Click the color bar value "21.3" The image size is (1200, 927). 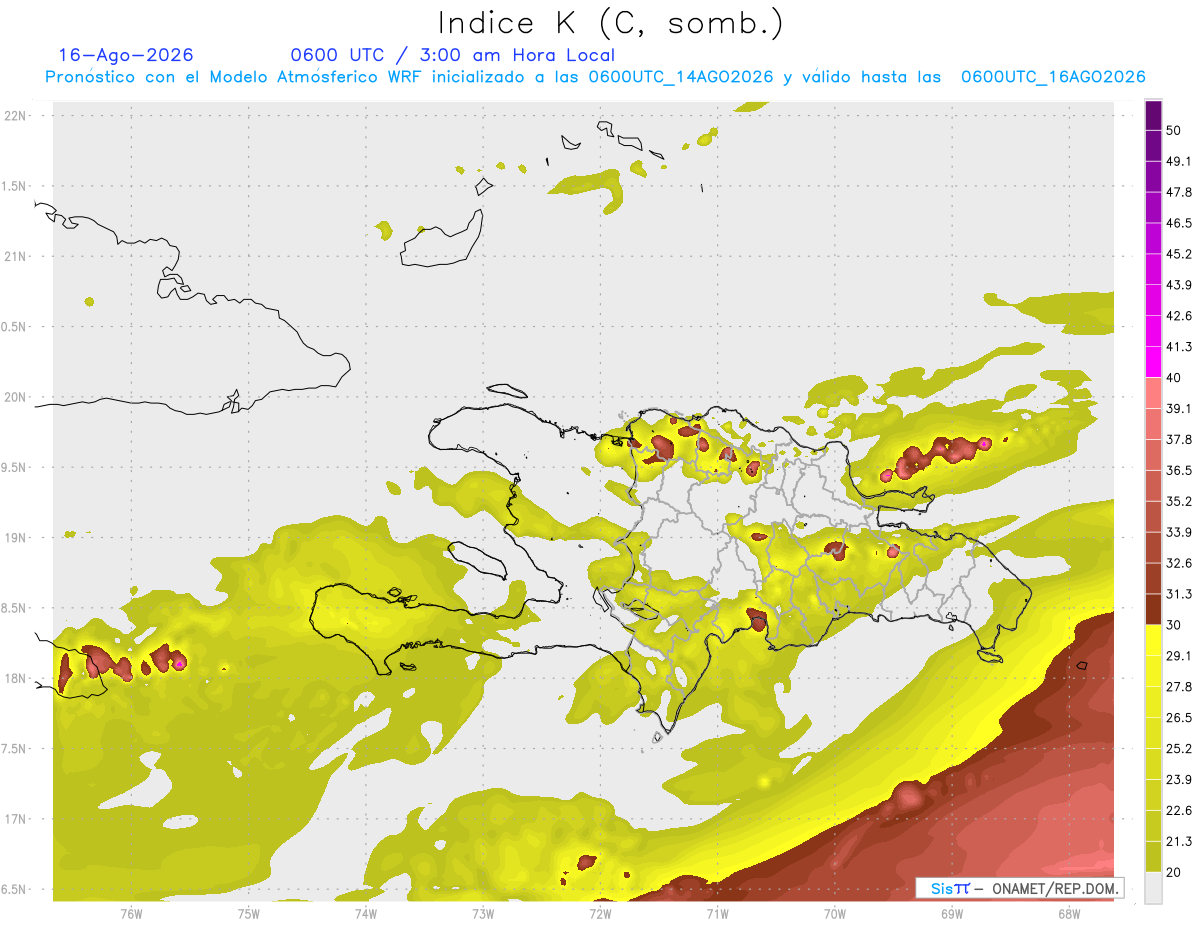pyautogui.click(x=1179, y=842)
